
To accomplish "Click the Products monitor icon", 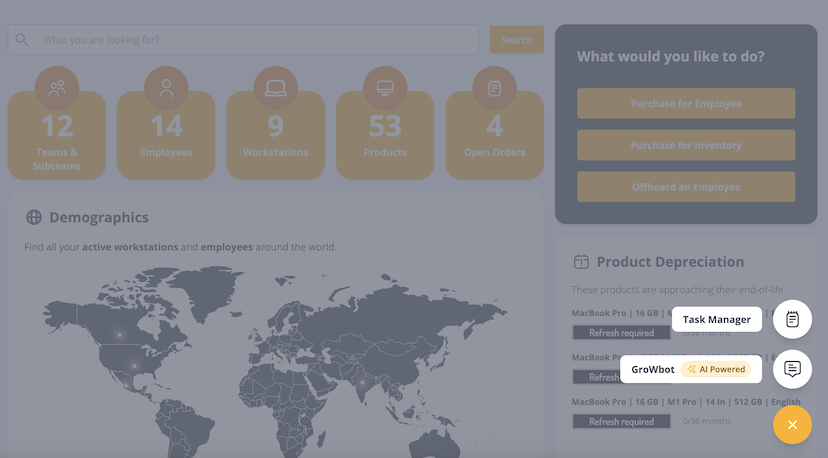I will (x=385, y=88).
